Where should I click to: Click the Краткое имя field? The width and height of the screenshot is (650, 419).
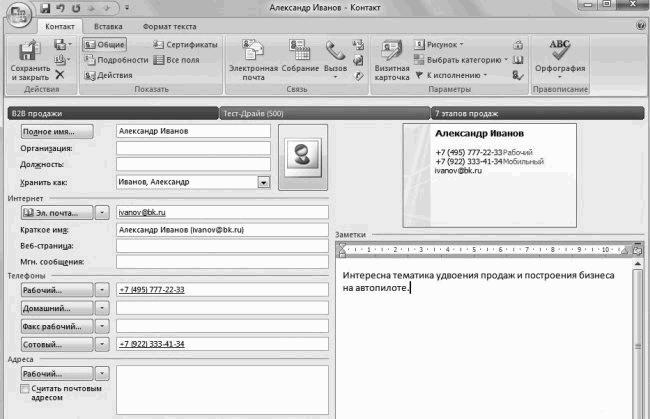(222, 230)
